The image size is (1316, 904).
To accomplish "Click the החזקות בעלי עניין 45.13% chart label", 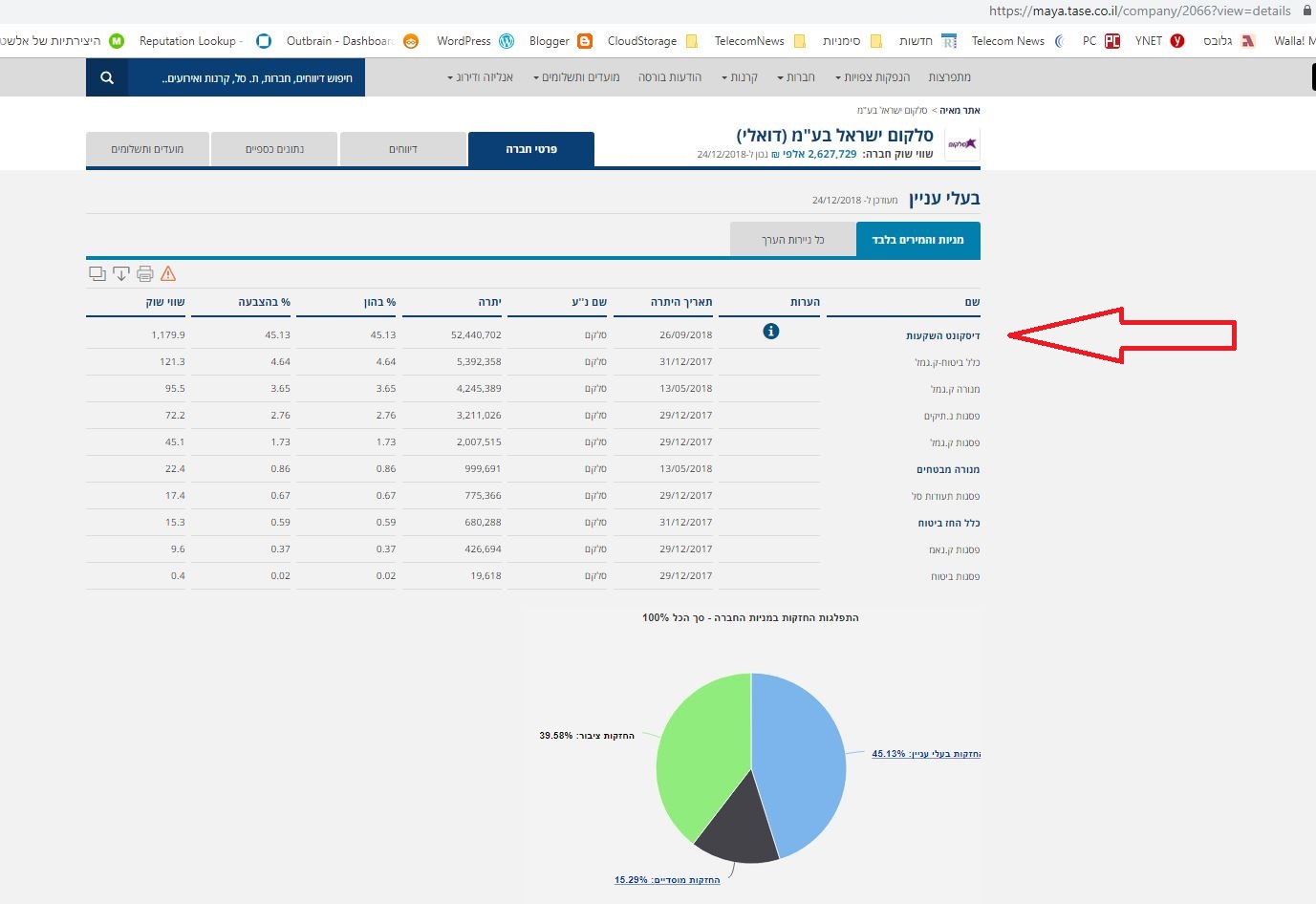I will click(926, 754).
